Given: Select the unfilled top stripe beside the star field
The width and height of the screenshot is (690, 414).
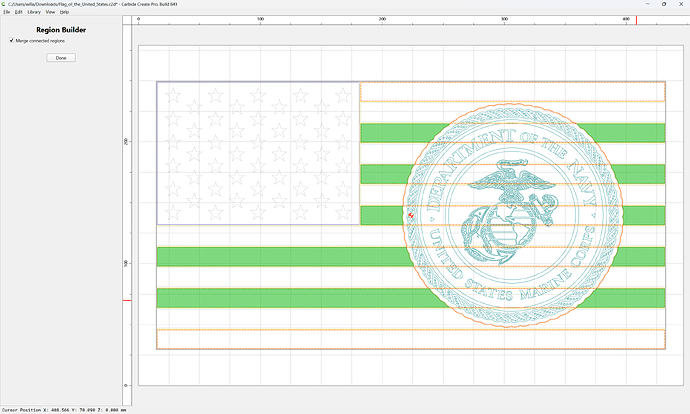Looking at the screenshot, I should point(513,92).
